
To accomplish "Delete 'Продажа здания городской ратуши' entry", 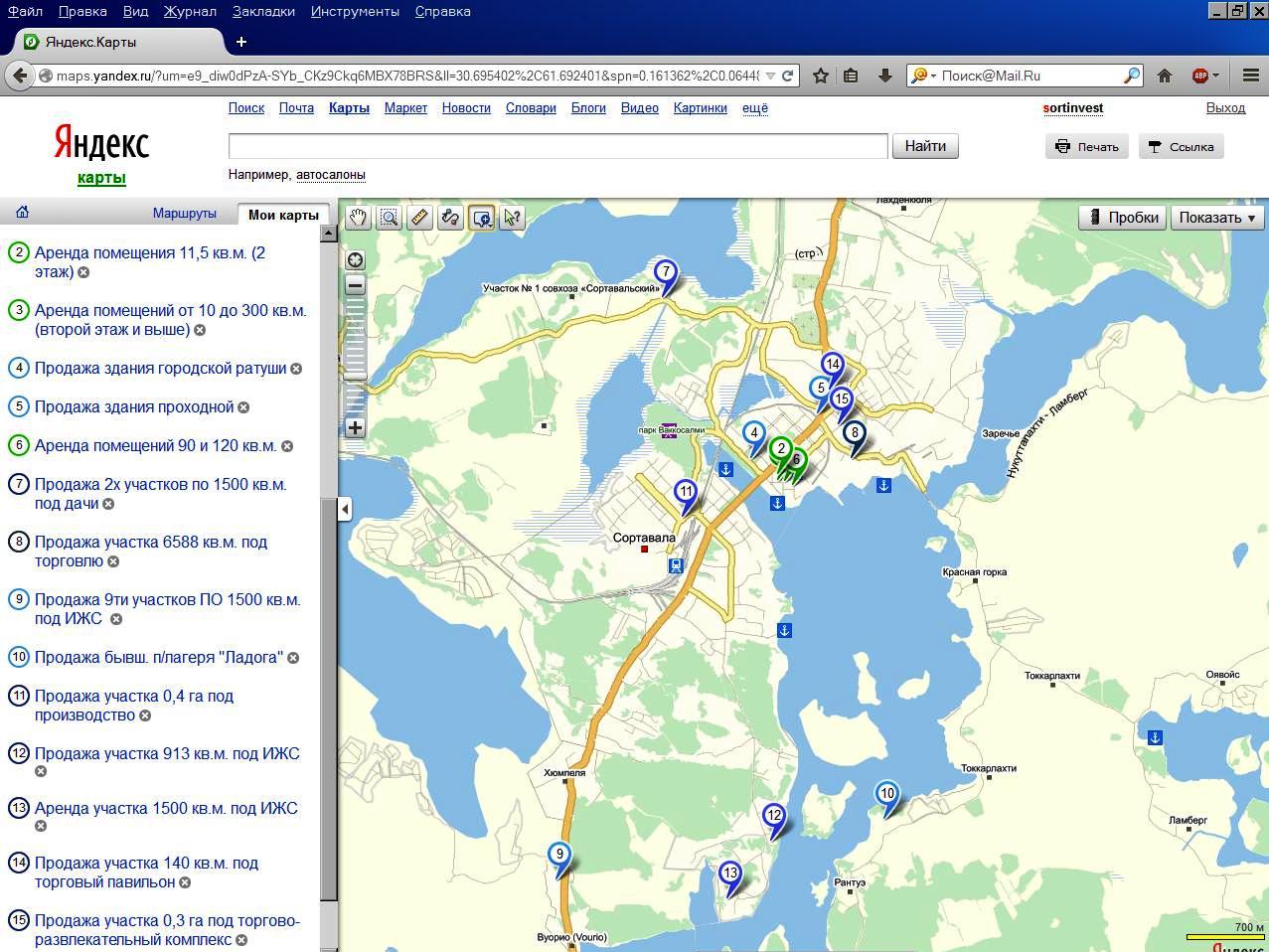I will (296, 369).
